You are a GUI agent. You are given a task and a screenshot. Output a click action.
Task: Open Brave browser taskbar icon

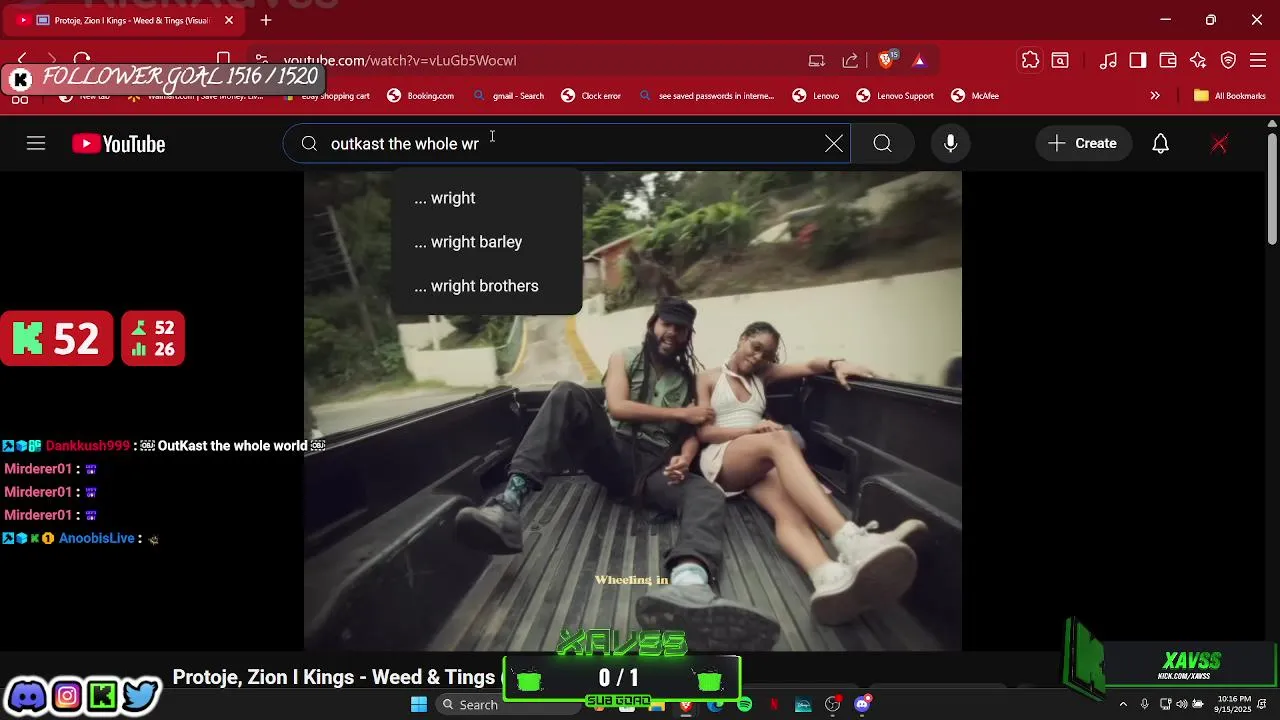pos(685,705)
